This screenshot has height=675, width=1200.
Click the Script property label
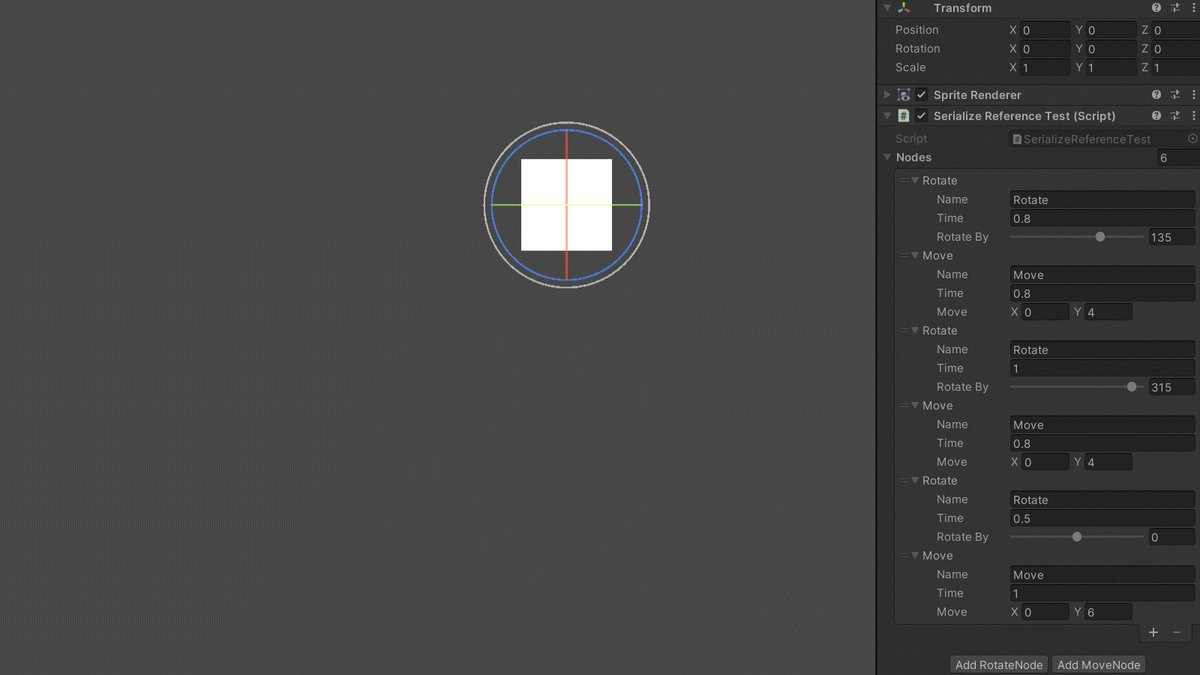click(911, 139)
